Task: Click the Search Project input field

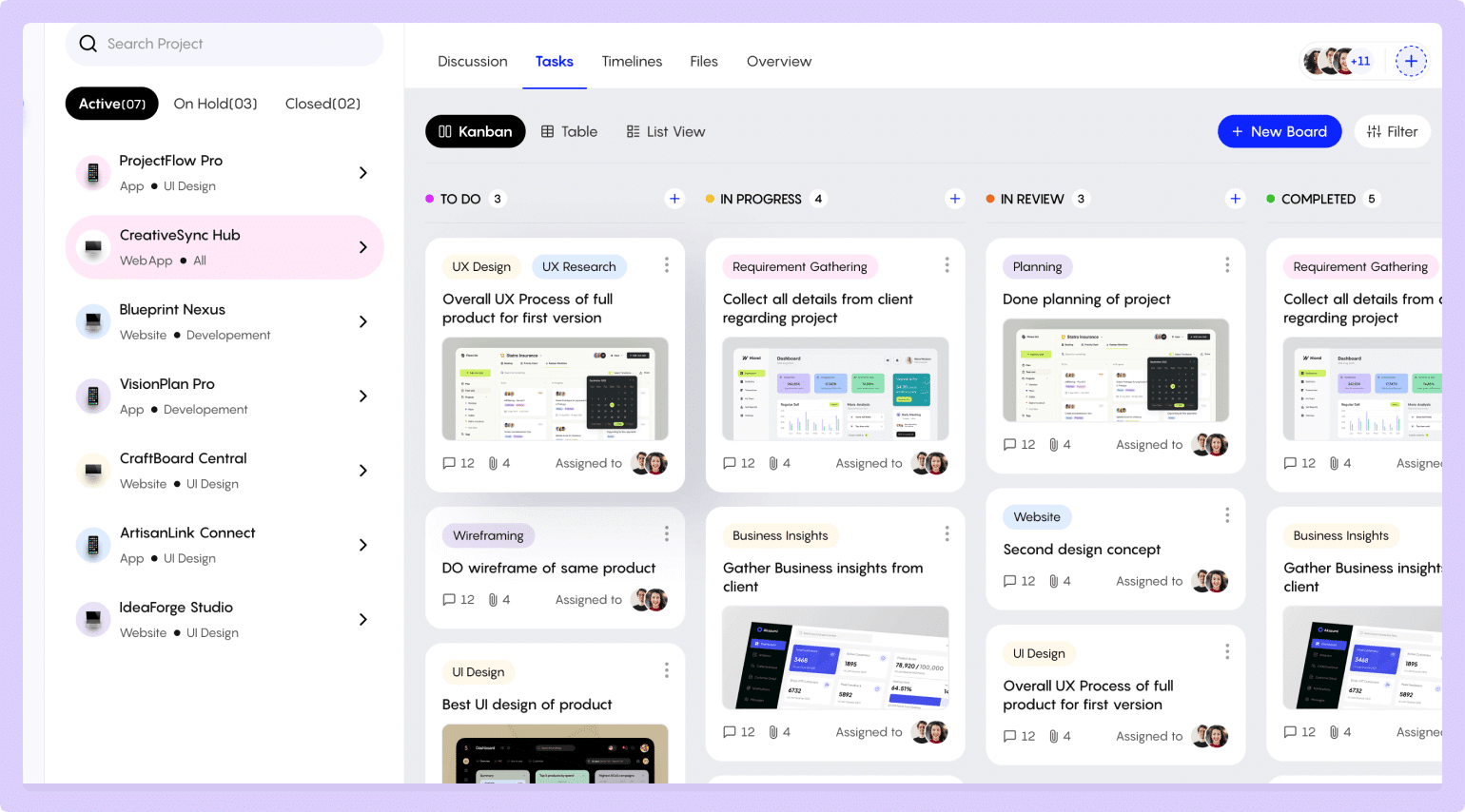Action: click(238, 44)
